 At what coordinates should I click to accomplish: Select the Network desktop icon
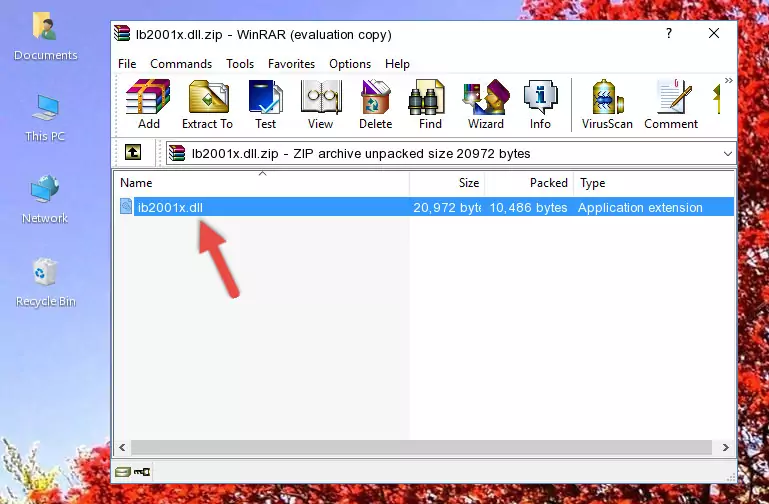(45, 200)
